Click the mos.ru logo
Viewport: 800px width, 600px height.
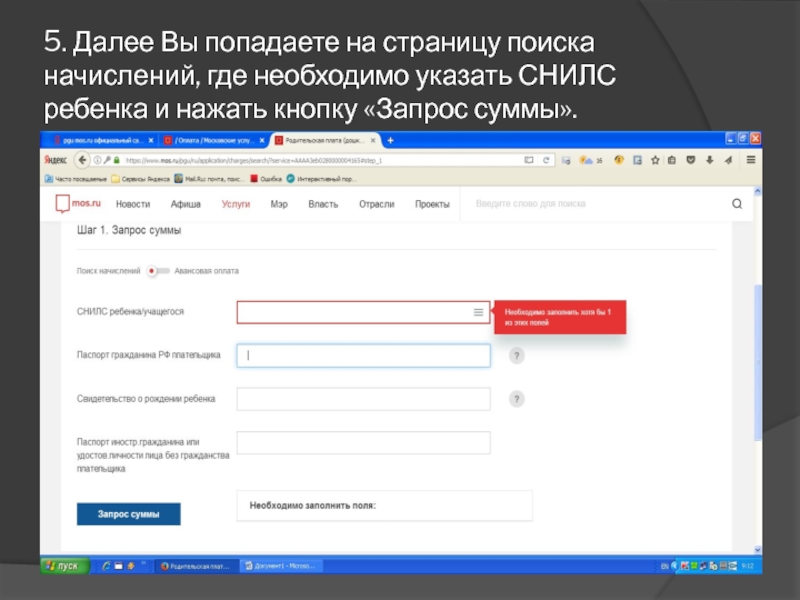[x=78, y=204]
